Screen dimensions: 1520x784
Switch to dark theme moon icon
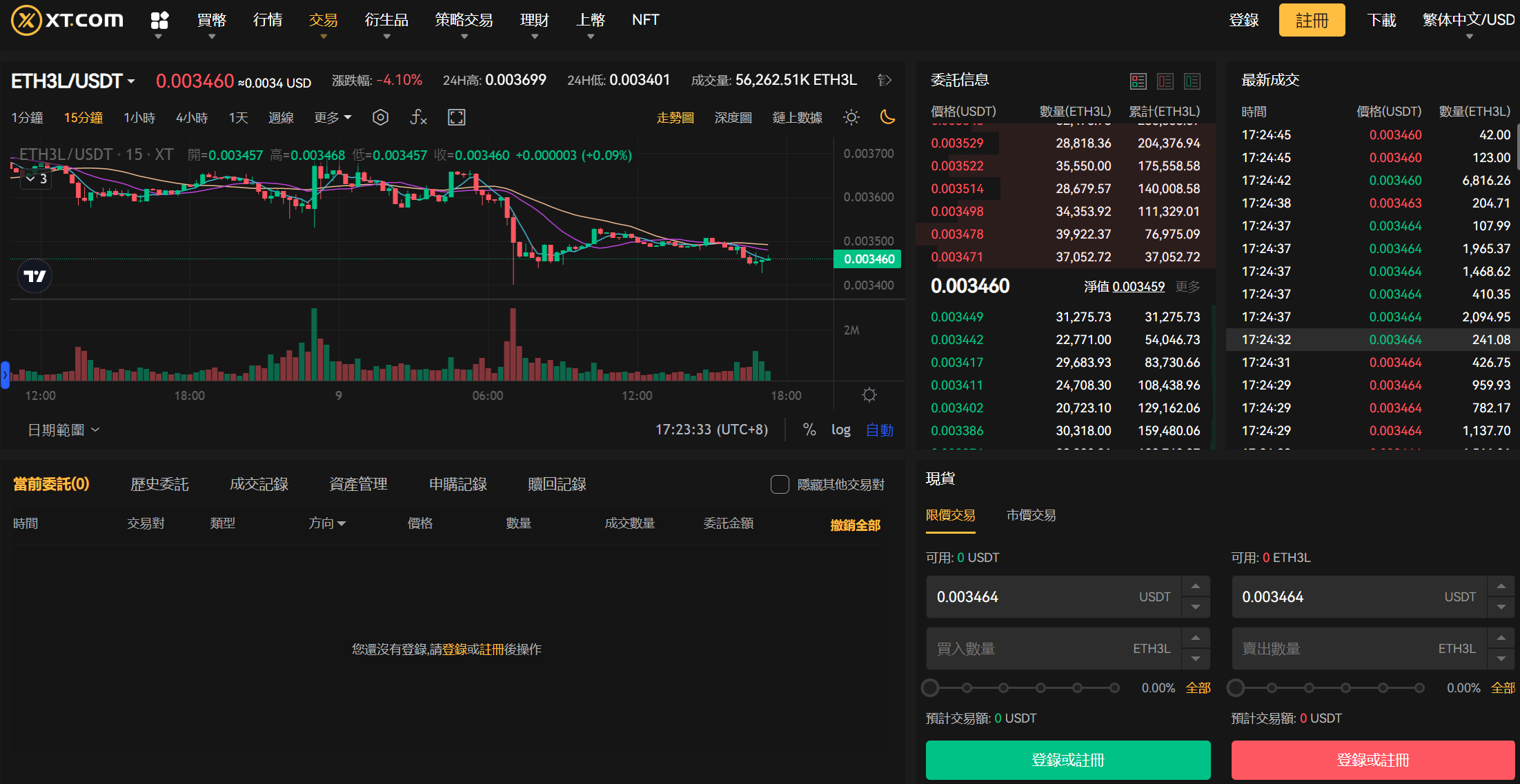coord(888,117)
